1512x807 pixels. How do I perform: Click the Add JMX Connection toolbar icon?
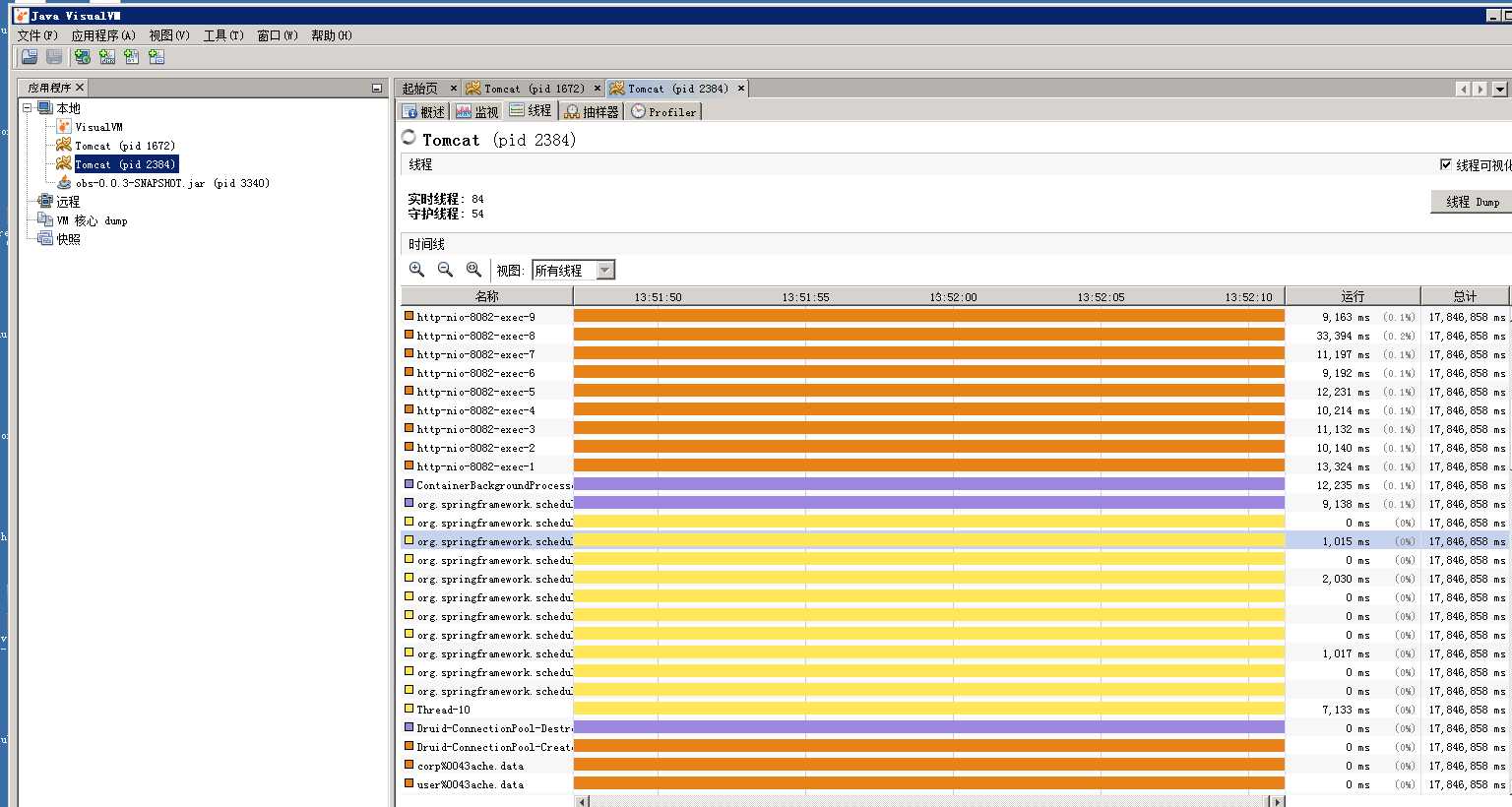(x=107, y=57)
